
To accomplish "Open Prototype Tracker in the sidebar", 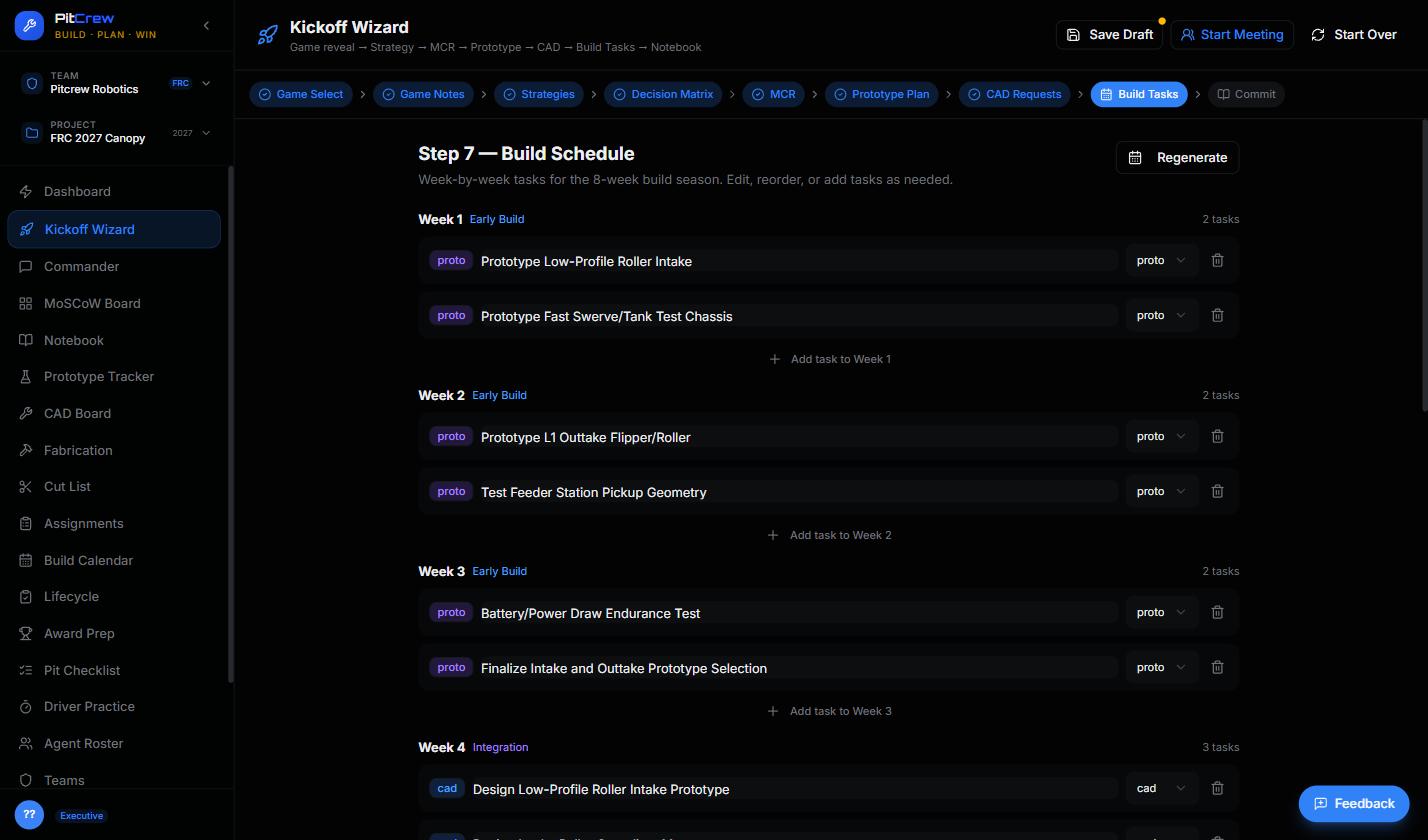I will click(114, 376).
